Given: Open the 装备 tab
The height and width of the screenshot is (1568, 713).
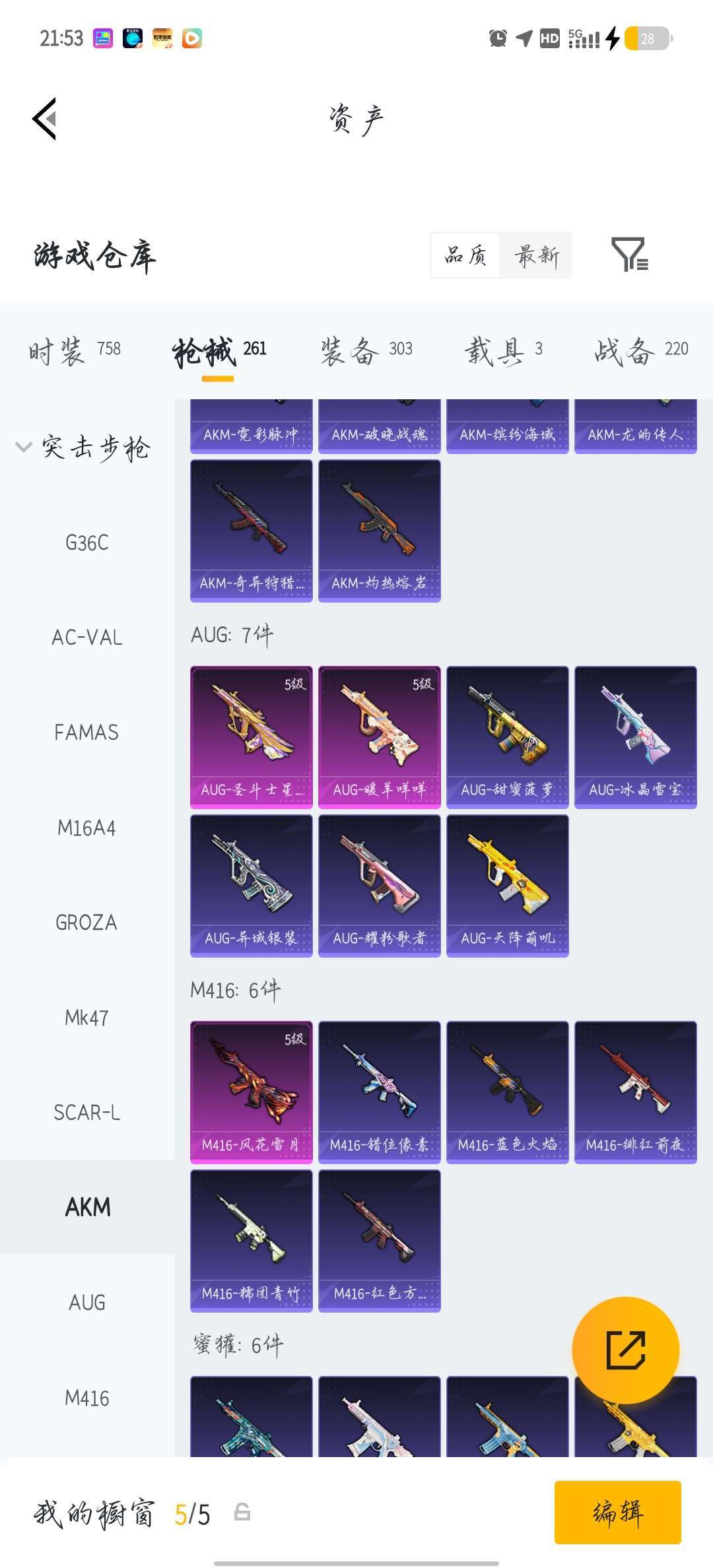Looking at the screenshot, I should tap(366, 350).
